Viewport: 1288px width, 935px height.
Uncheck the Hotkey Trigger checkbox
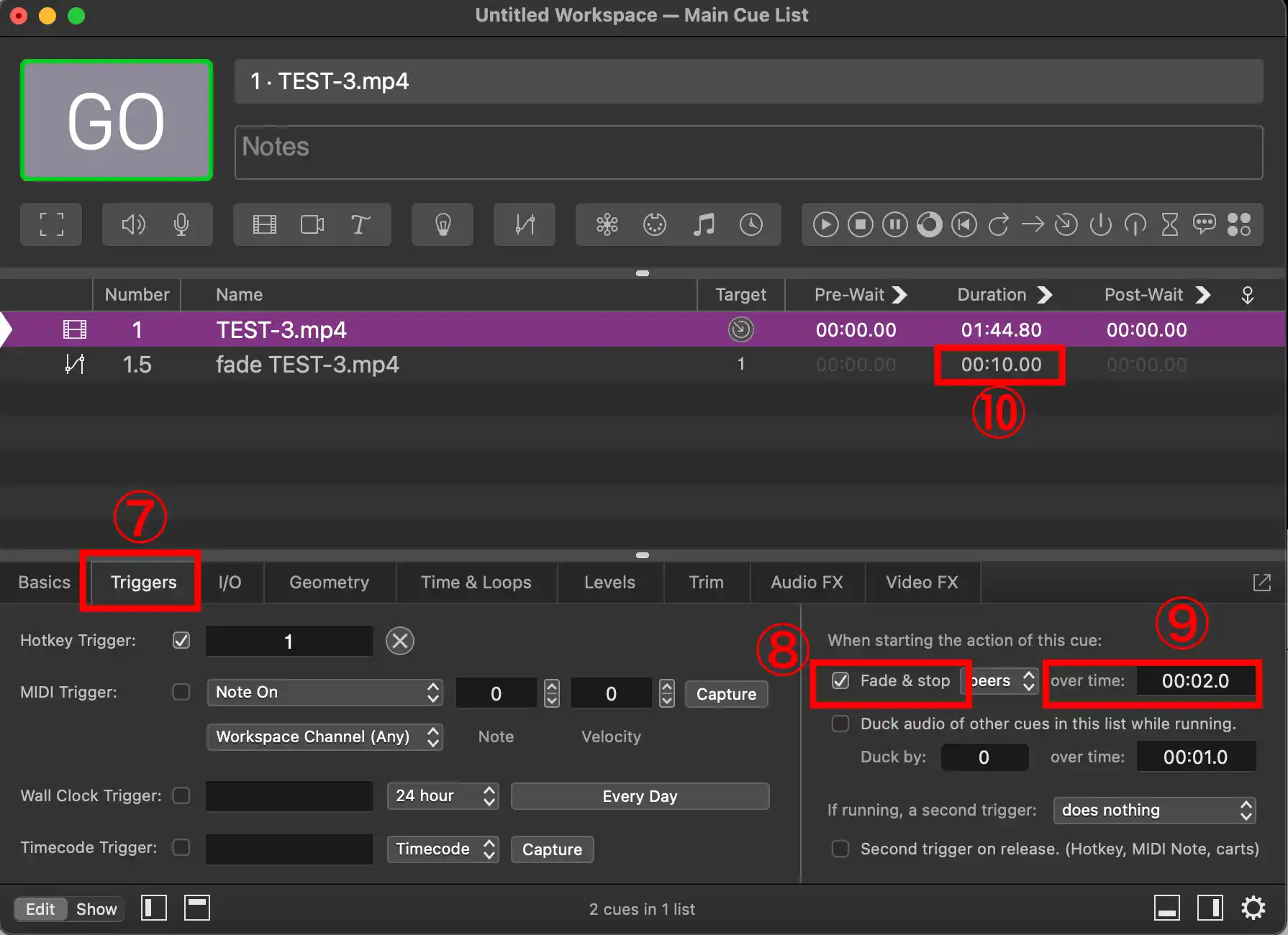point(181,640)
